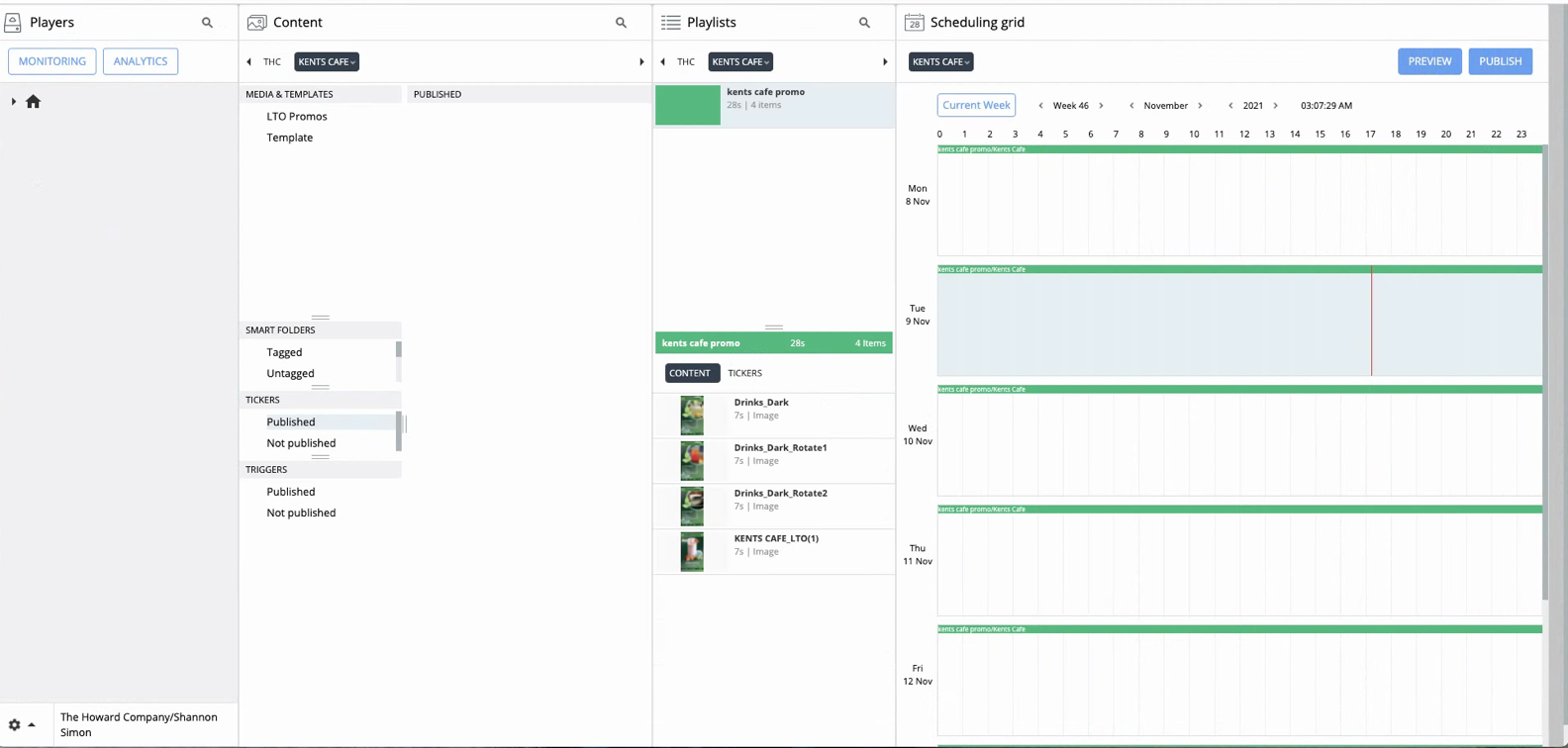Go to next week after Week 46
1568x748 pixels.
1101,106
